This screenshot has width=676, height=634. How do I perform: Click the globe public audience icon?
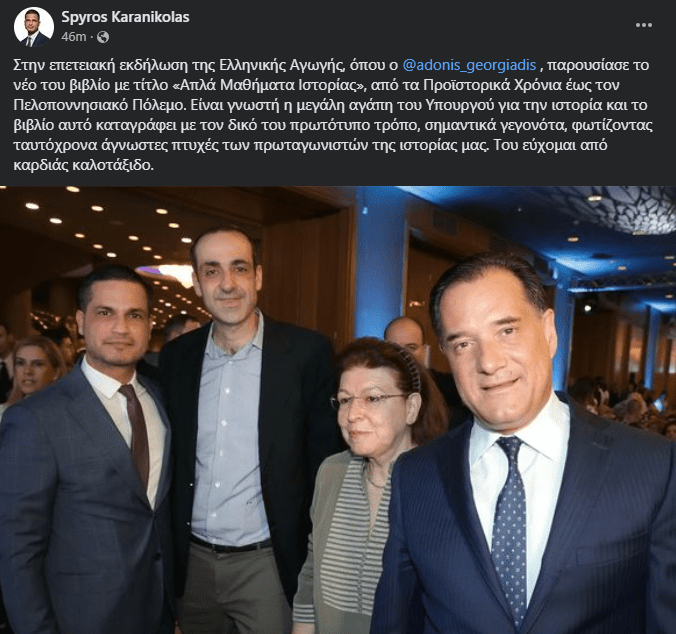click(x=103, y=37)
